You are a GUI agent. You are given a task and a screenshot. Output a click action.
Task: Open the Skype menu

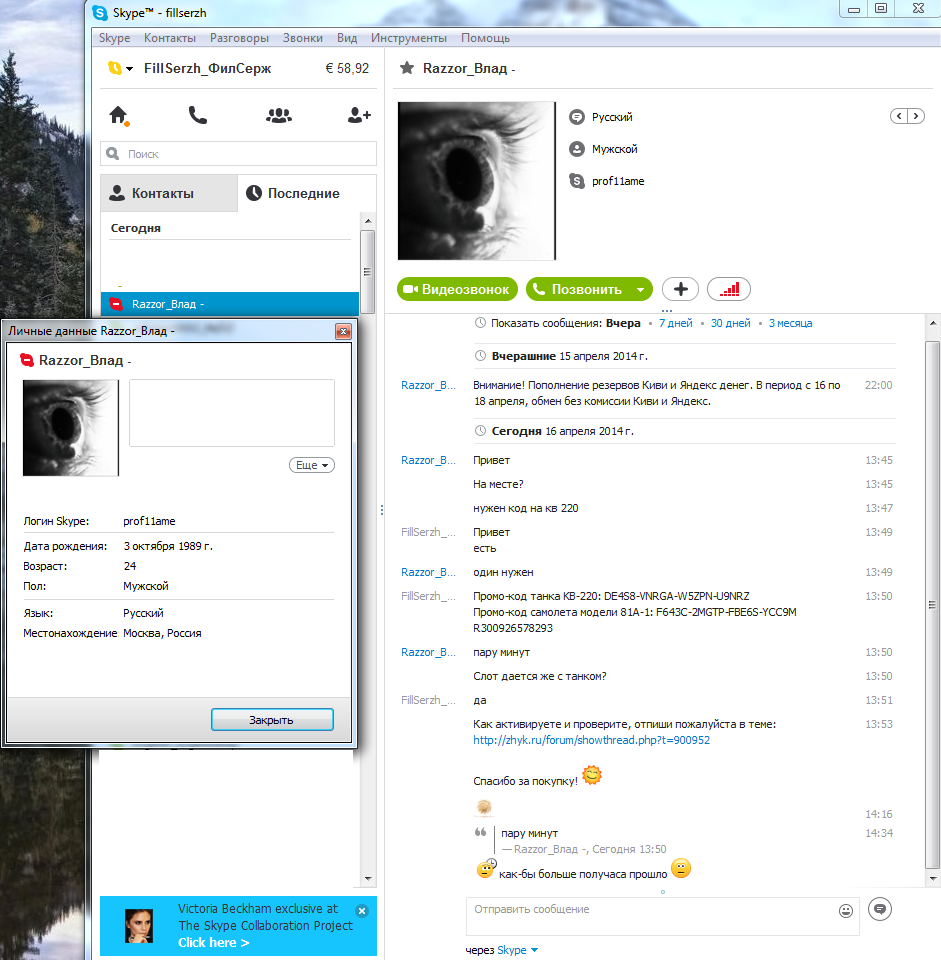pyautogui.click(x=114, y=38)
